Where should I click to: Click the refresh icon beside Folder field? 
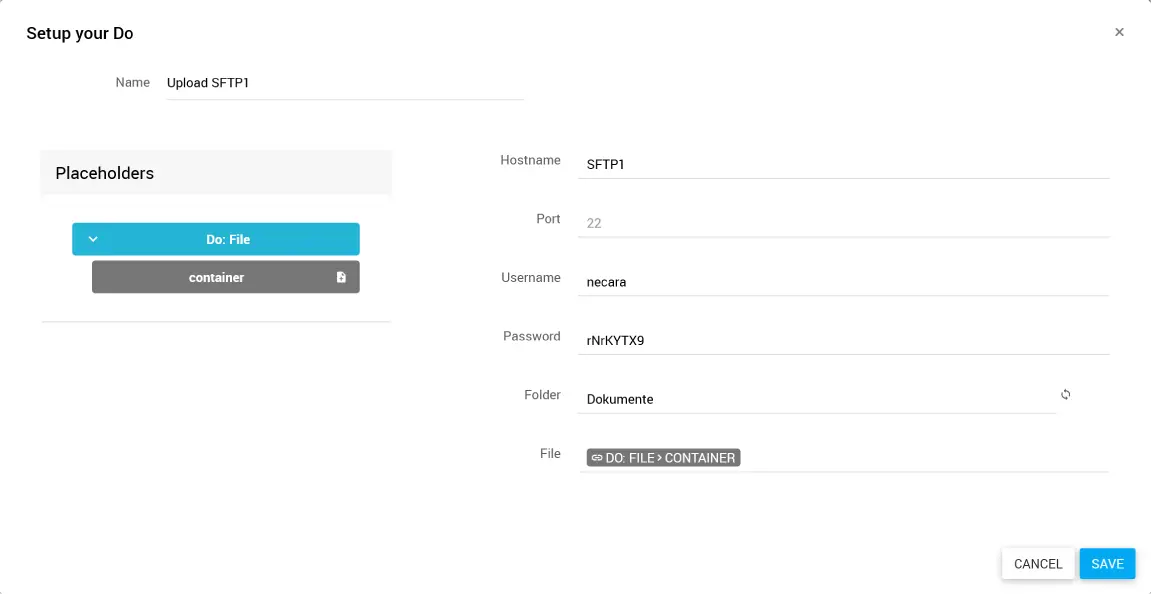1066,395
